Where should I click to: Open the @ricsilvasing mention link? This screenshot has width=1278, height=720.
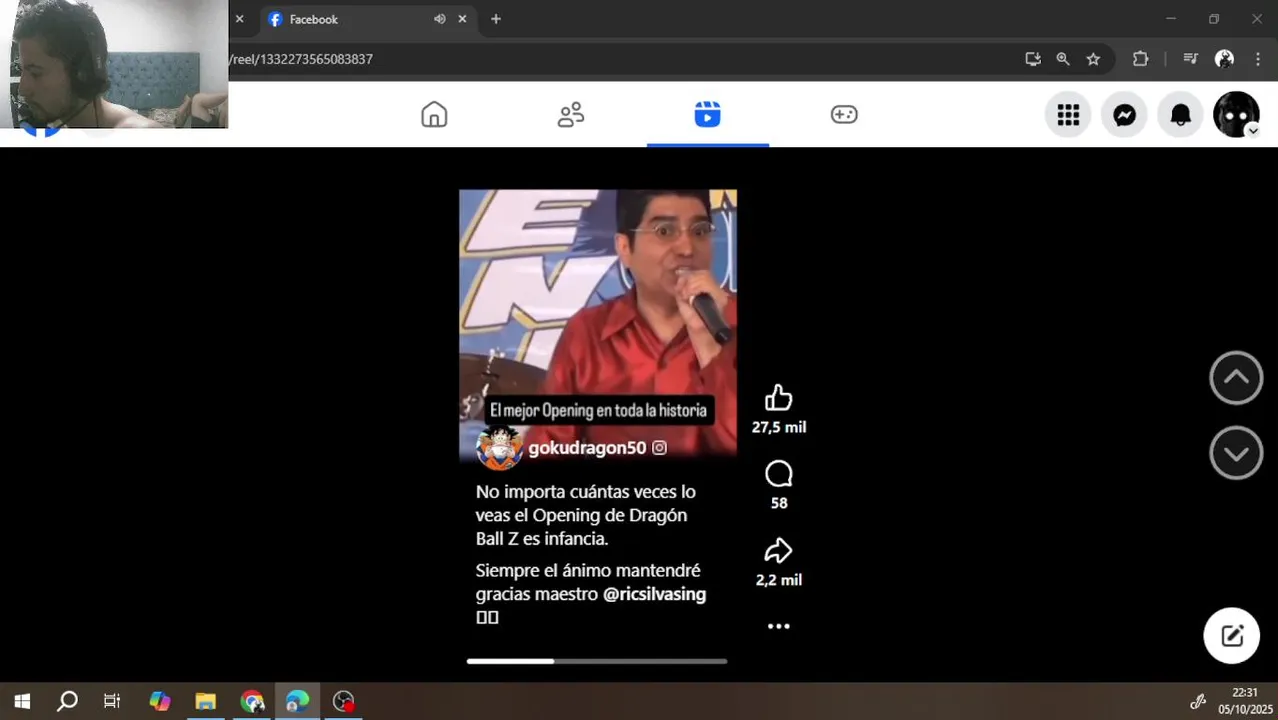(x=654, y=594)
